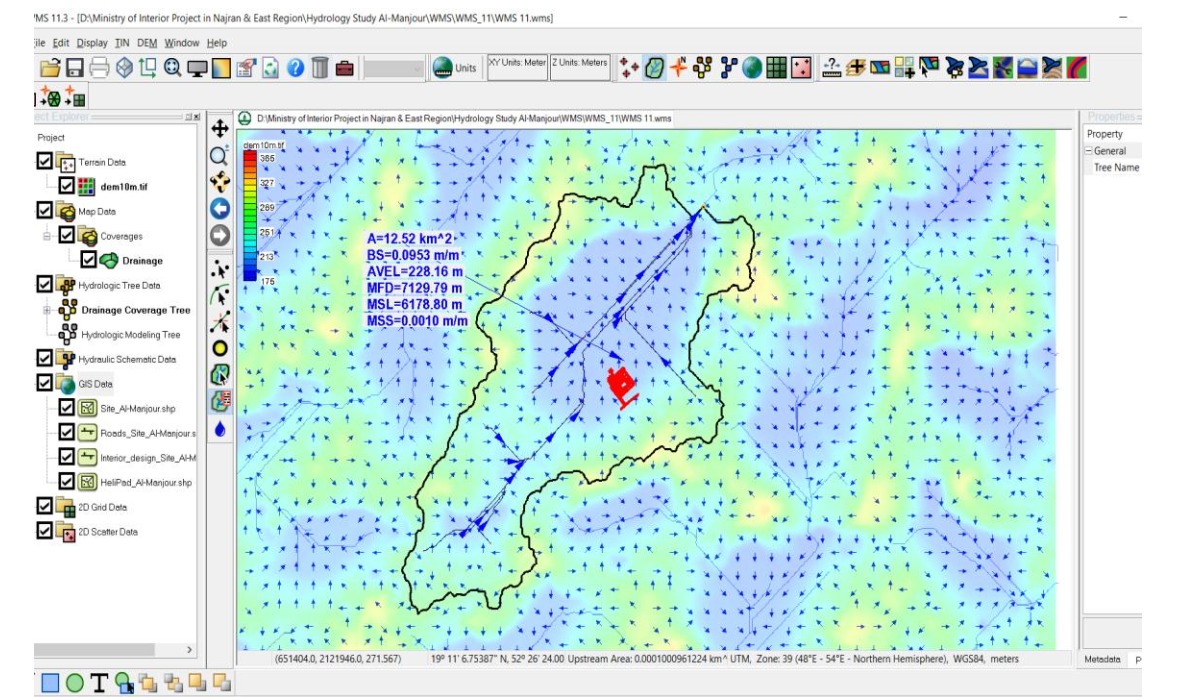Select the Rotate tool in the vertical toolbar
Viewport: 1197px width, 697px height.
coord(220,182)
